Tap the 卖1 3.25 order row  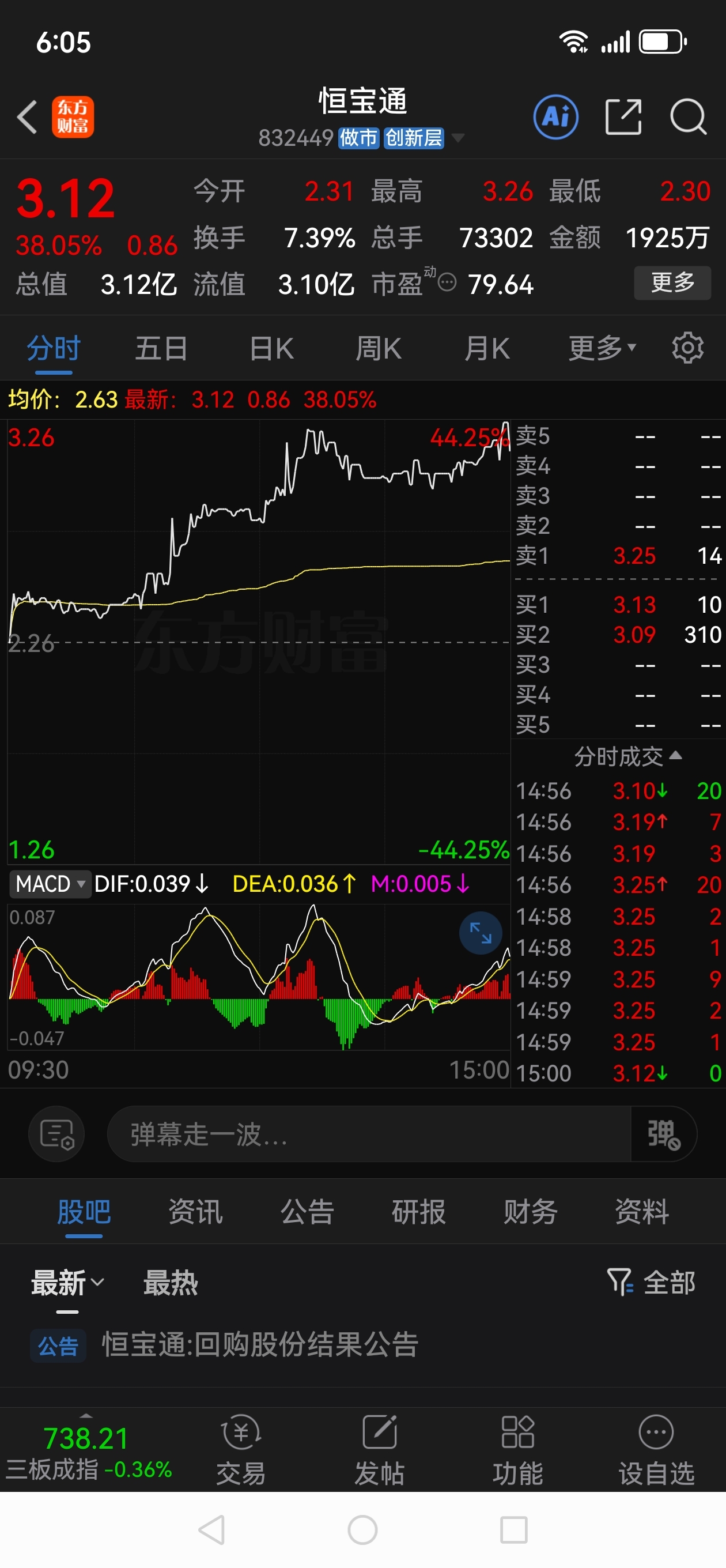[618, 555]
